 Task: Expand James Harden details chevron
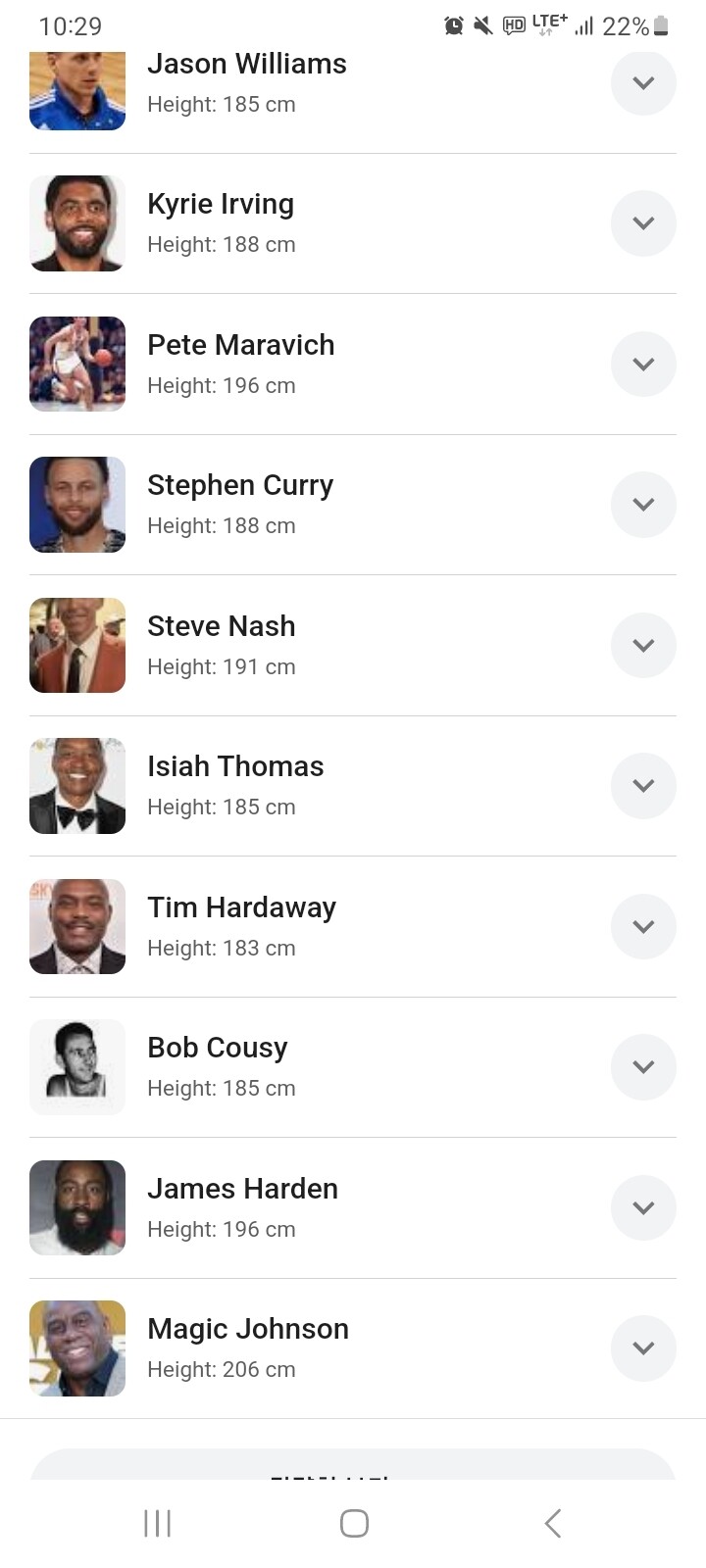pos(643,1208)
